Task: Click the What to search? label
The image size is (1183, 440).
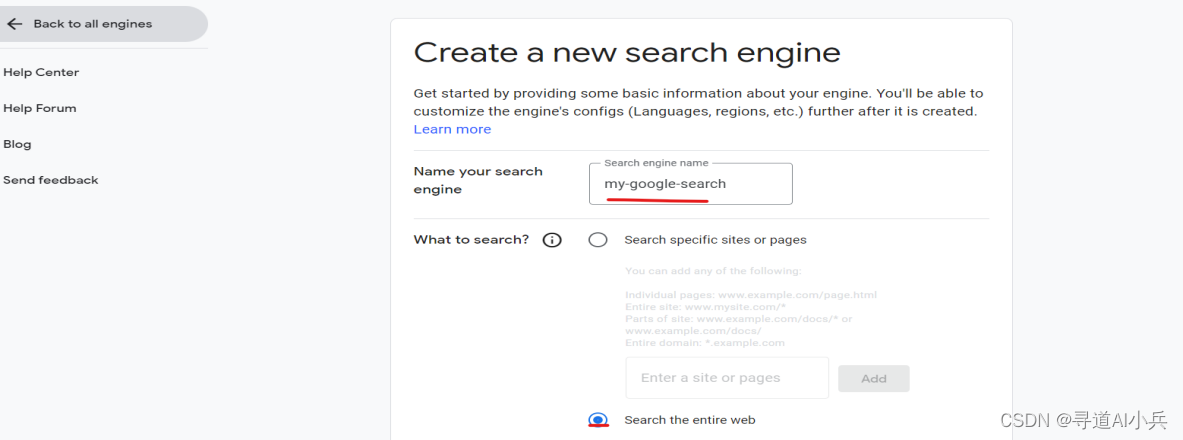Action: click(x=471, y=240)
